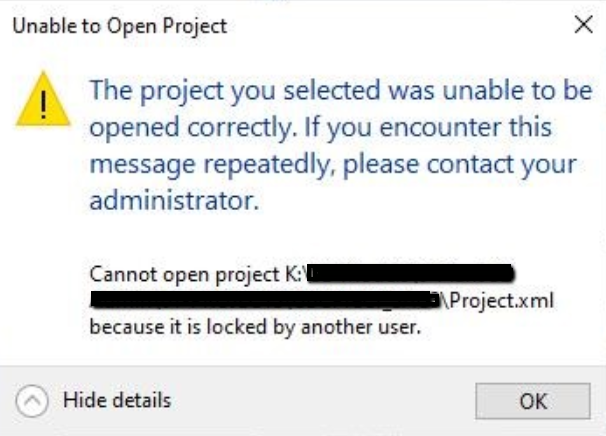Close the Unable to Open Project dialog
Viewport: 606px width, 436px height.
click(x=582, y=26)
